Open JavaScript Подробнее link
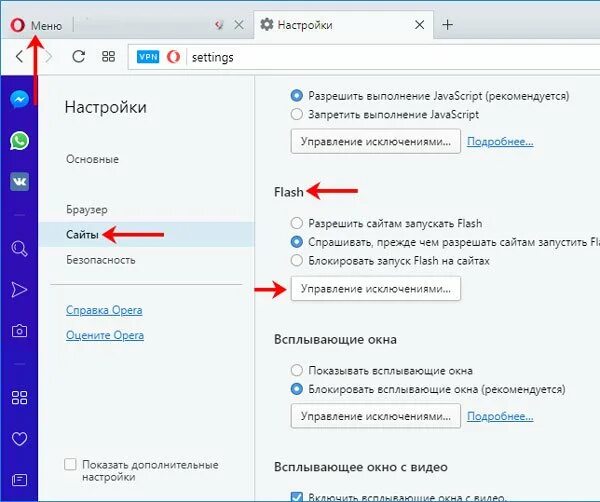The image size is (600, 502). 500,142
